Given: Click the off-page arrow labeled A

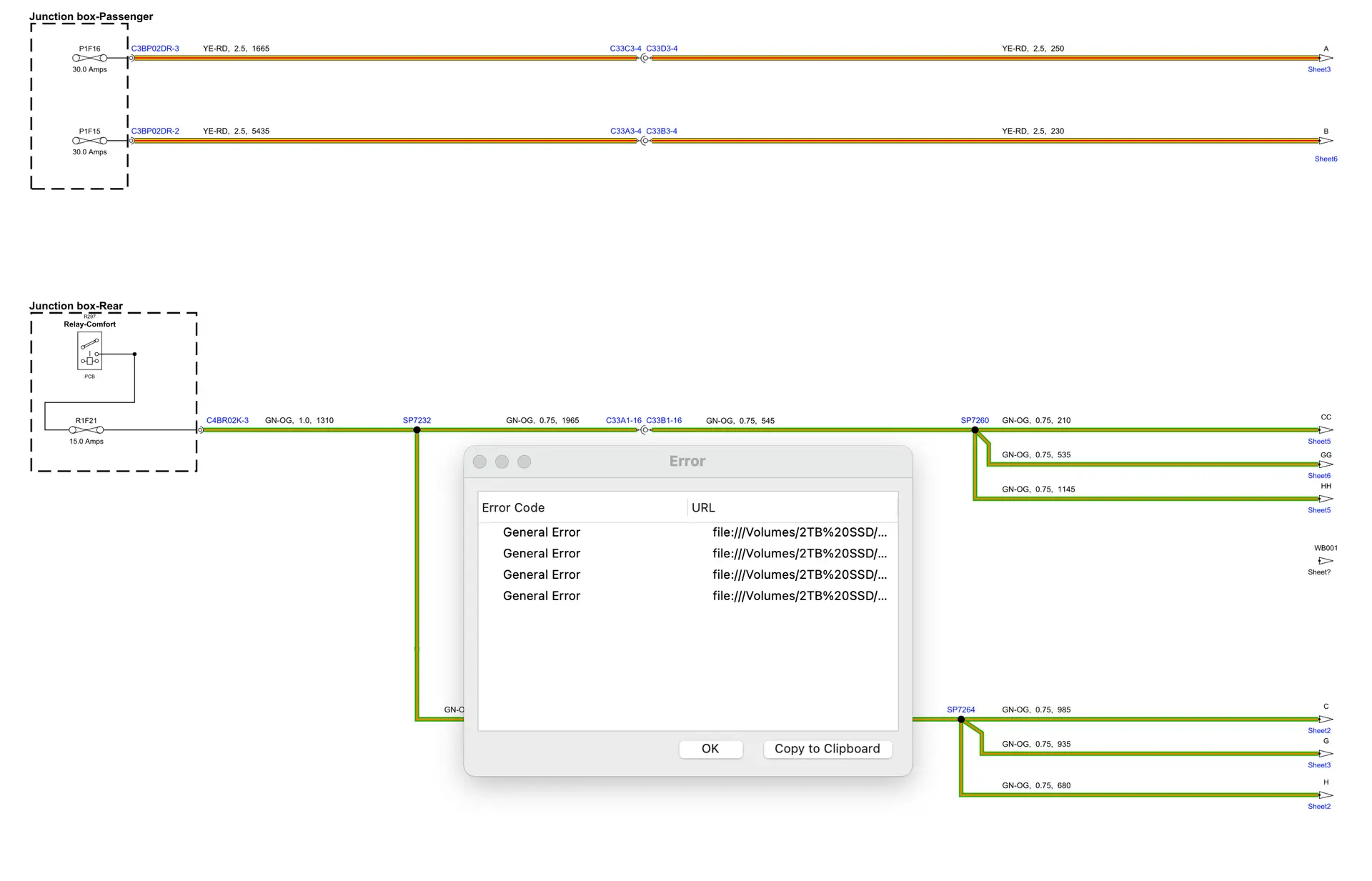Looking at the screenshot, I should click(x=1326, y=58).
